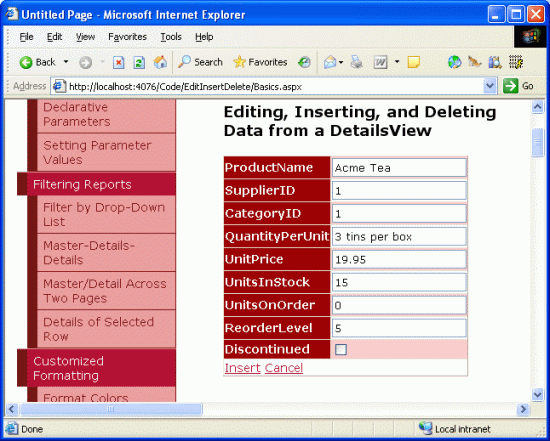Image resolution: width=550 pixels, height=441 pixels.
Task: Click the dotted grid icon at toolbar end
Action: pyautogui.click(x=516, y=62)
